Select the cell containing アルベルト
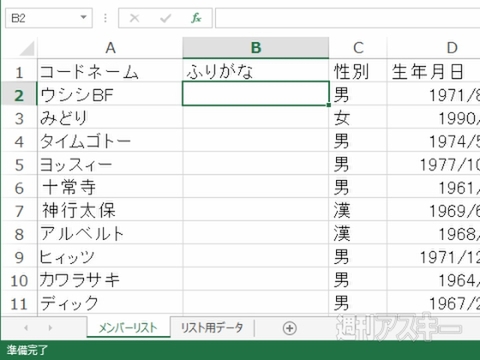This screenshot has height=360, width=480. [110, 233]
